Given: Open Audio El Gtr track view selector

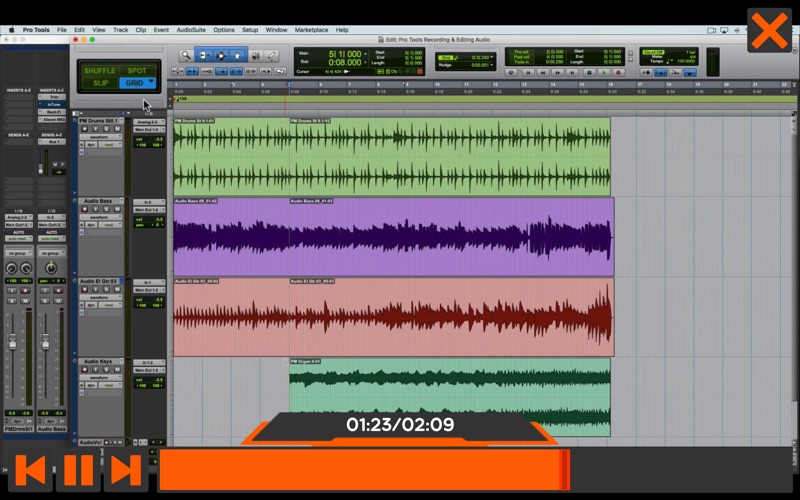Looking at the screenshot, I should pos(101,297).
